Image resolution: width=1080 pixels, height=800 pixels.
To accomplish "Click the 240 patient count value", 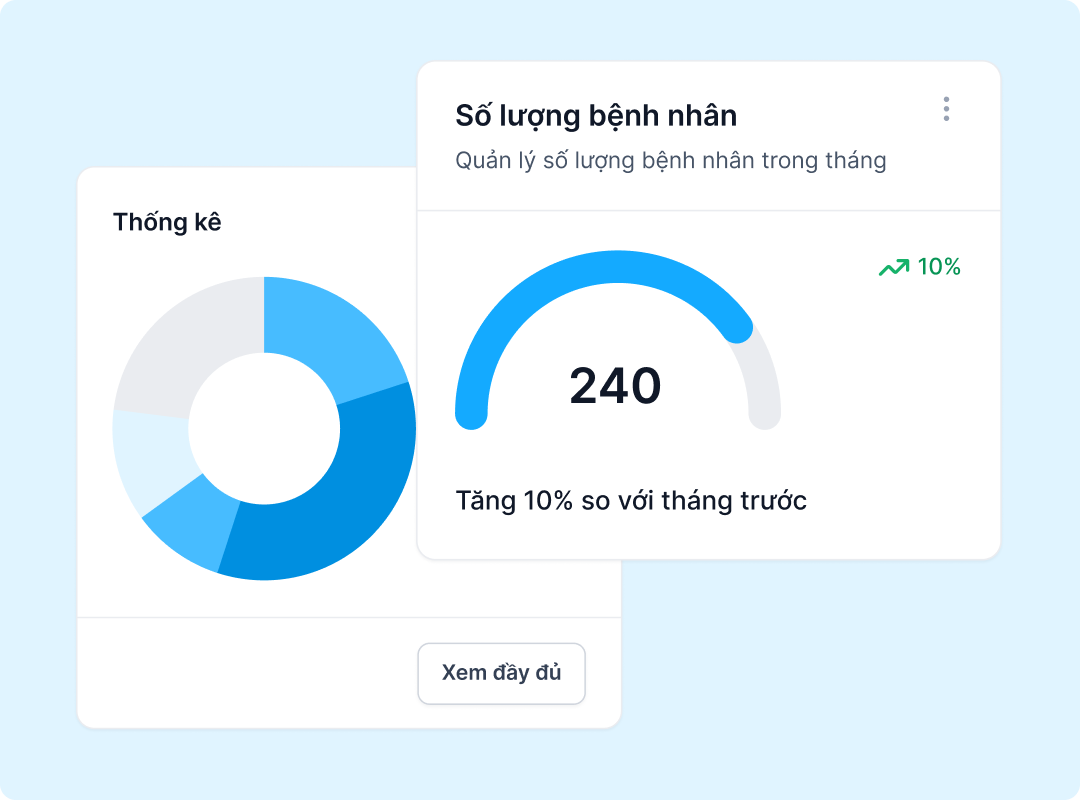I will coord(613,385).
